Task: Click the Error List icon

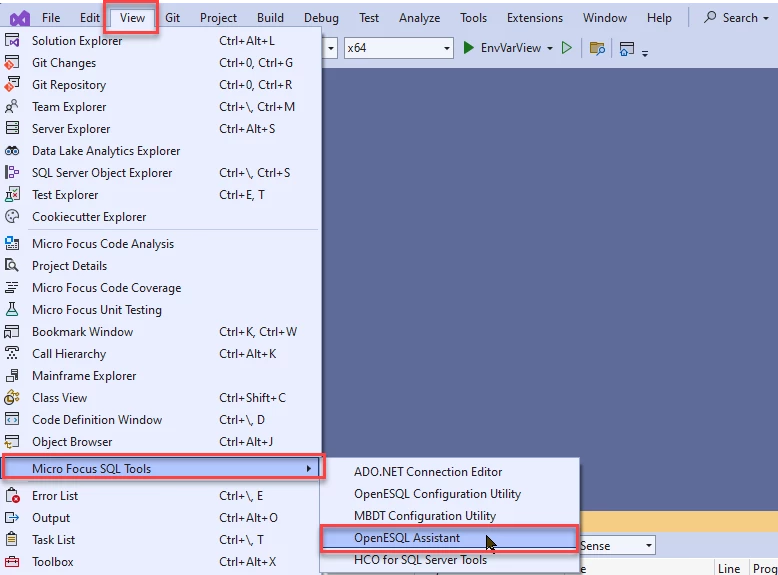Action: tap(12, 495)
